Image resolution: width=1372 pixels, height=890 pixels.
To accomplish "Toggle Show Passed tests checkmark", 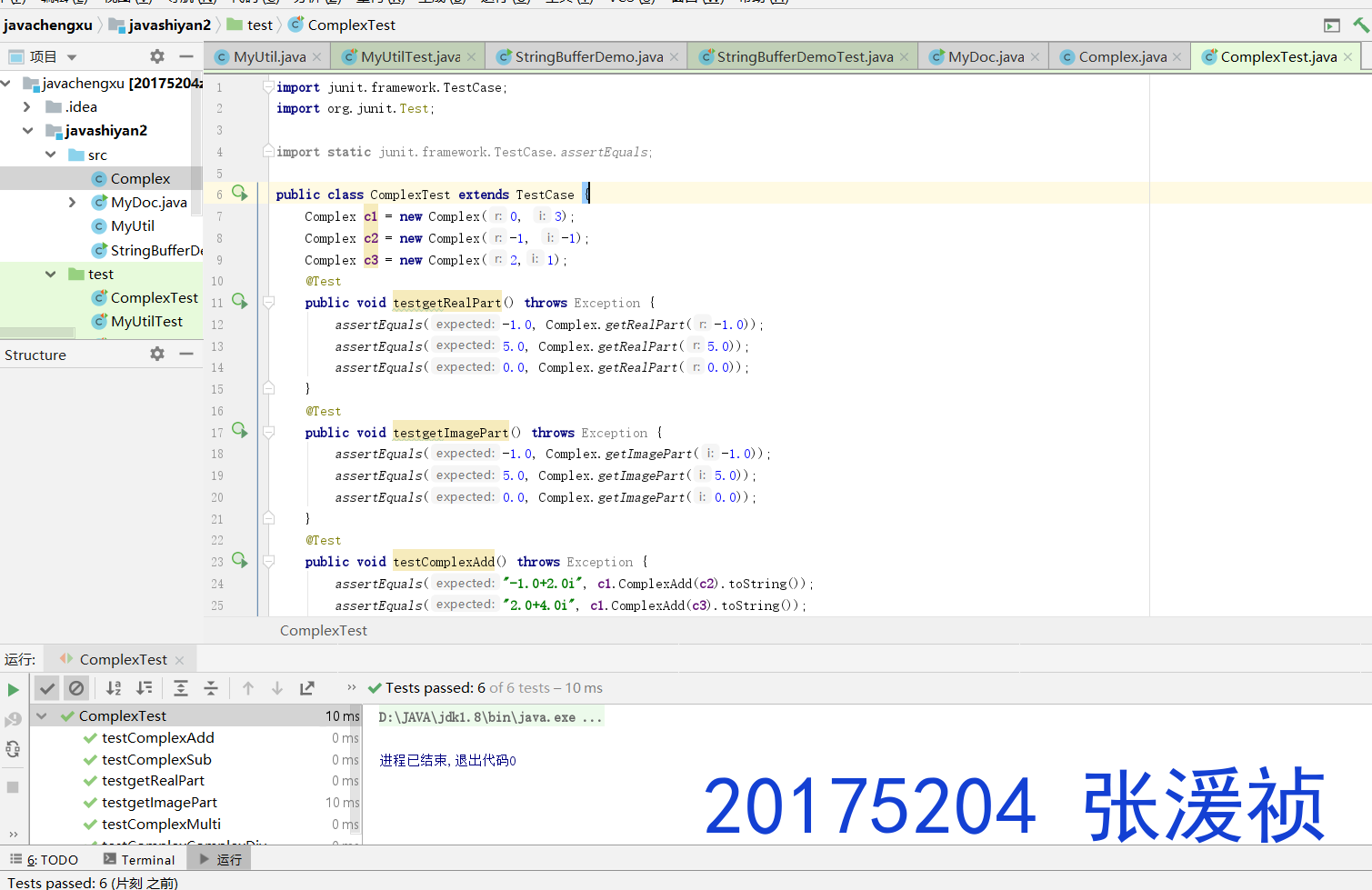I will [x=47, y=688].
